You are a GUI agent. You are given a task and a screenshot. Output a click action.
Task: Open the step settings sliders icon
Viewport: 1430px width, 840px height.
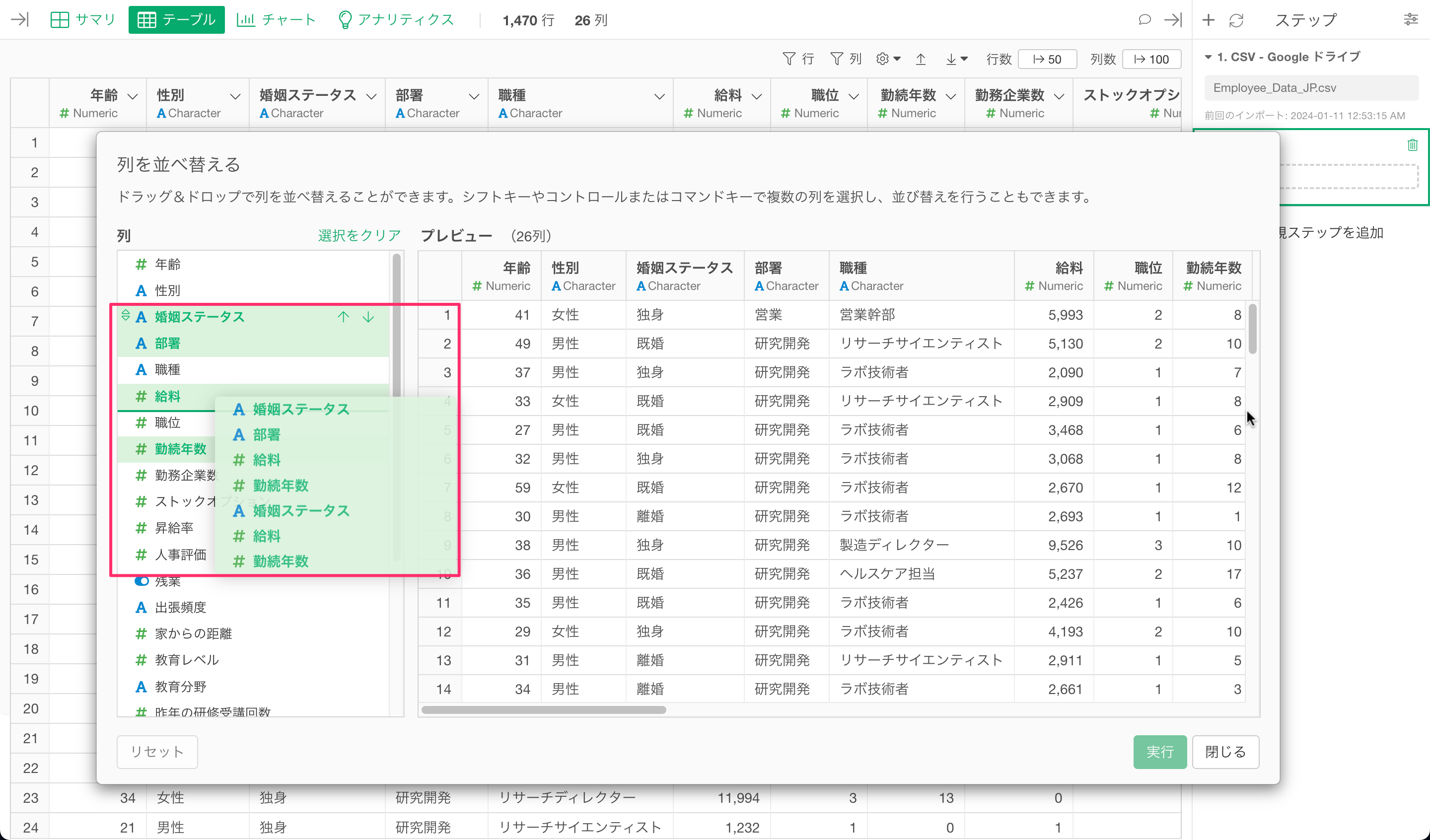pyautogui.click(x=1411, y=20)
